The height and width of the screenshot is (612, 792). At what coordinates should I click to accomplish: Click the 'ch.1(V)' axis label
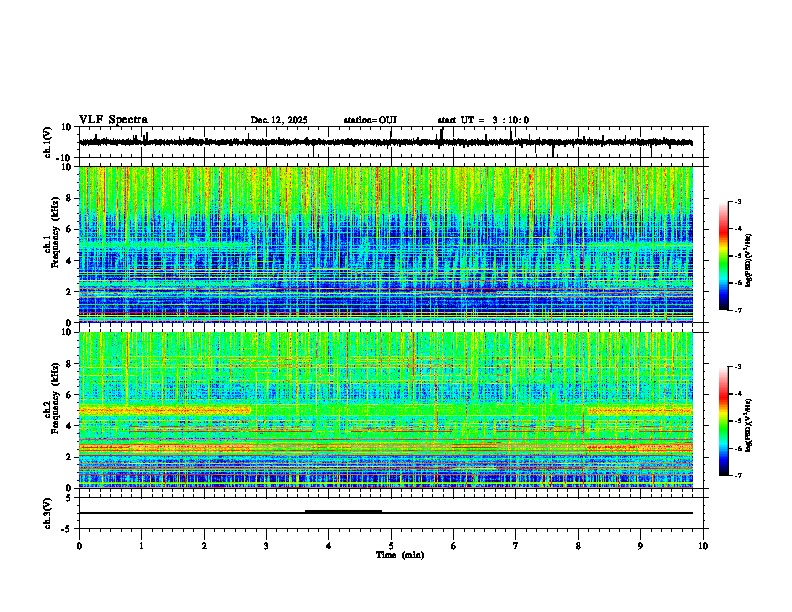48,142
